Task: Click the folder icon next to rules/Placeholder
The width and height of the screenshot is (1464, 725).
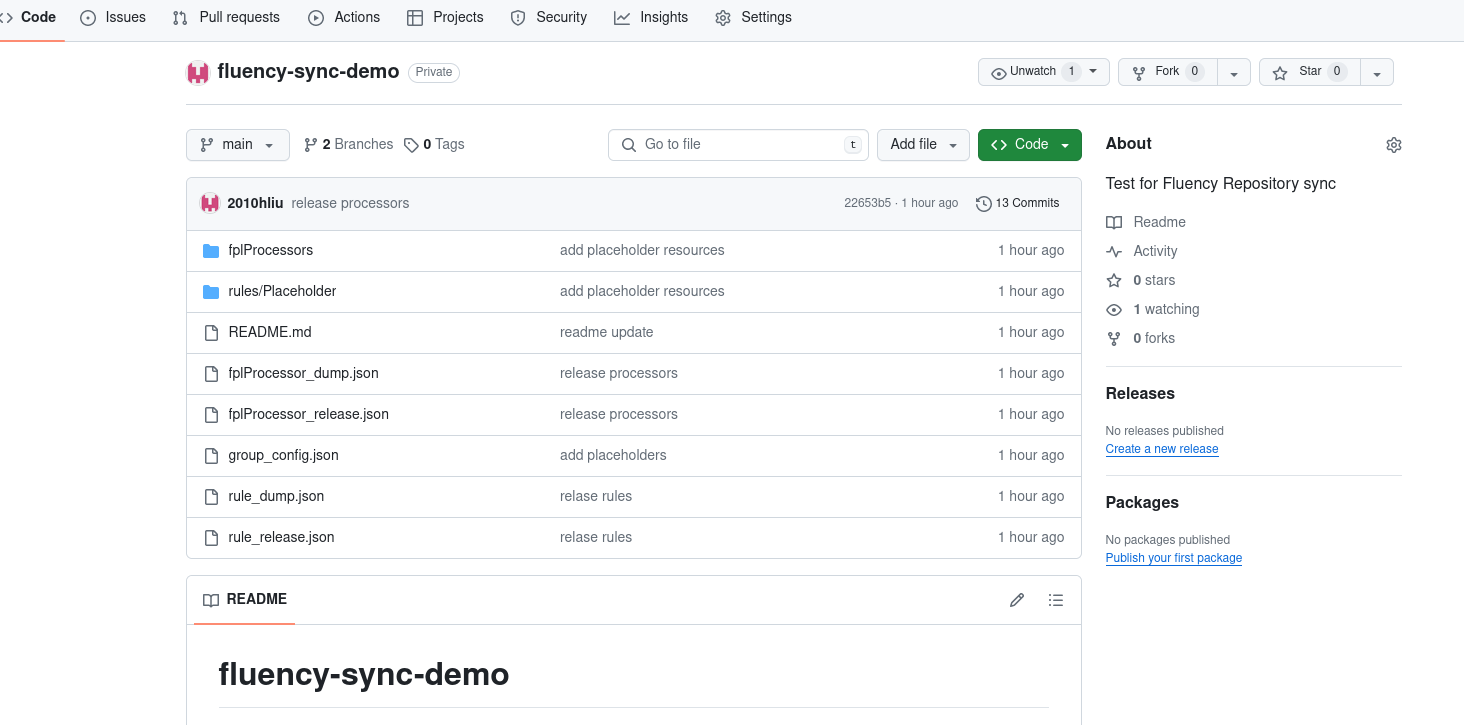Action: point(211,291)
